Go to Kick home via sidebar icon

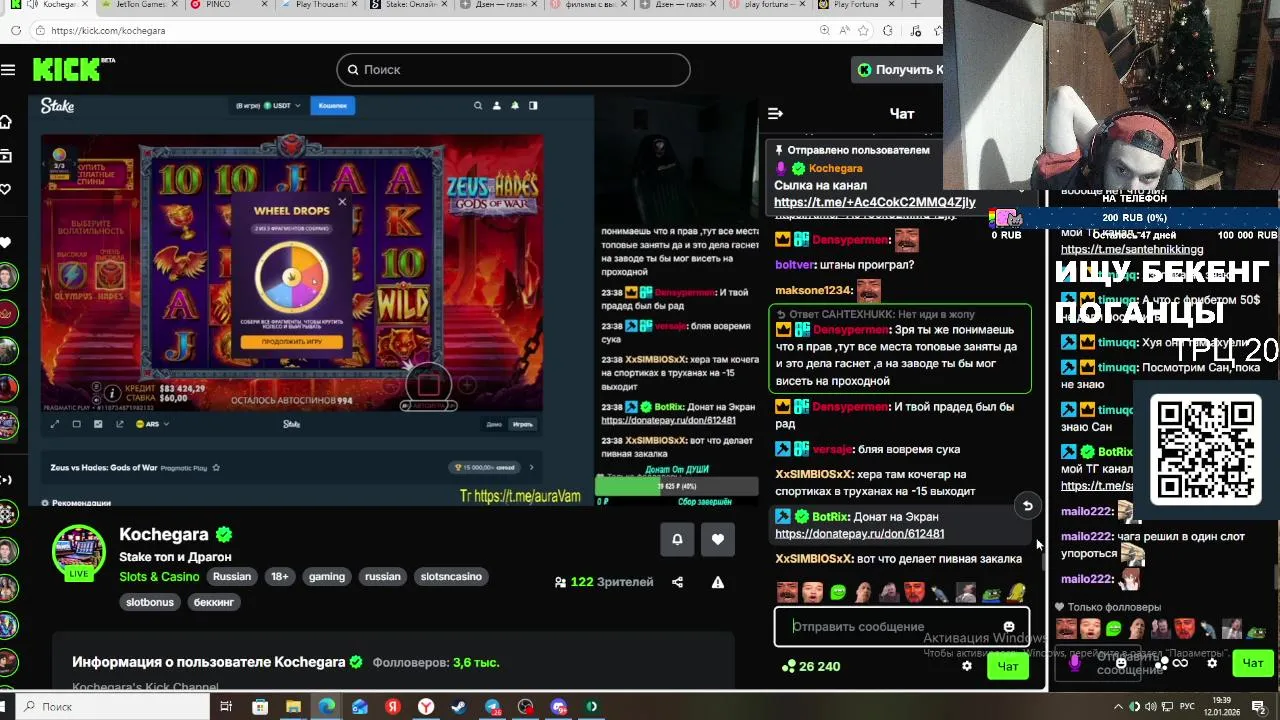pos(6,122)
